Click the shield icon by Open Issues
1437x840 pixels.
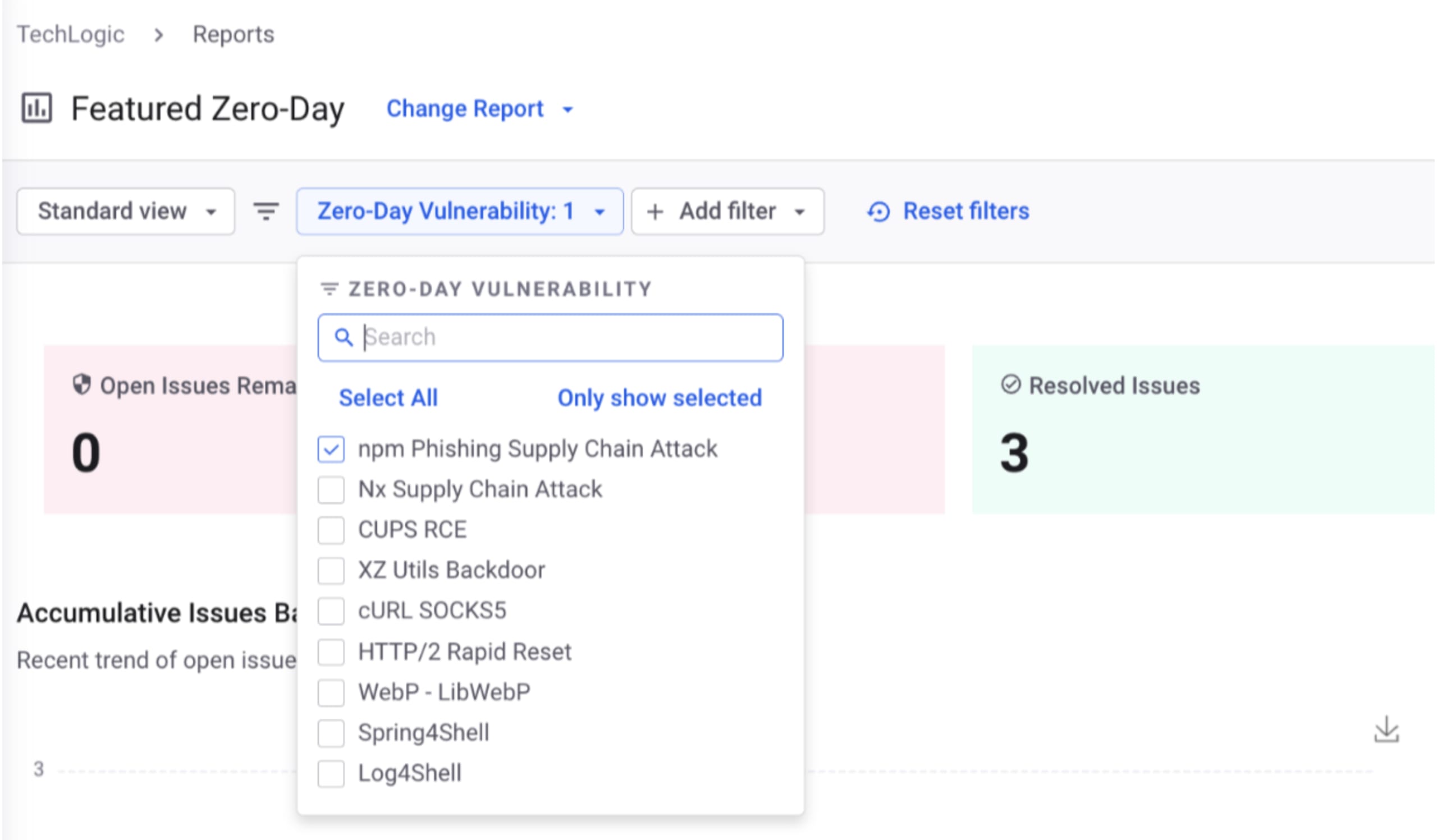[x=81, y=385]
